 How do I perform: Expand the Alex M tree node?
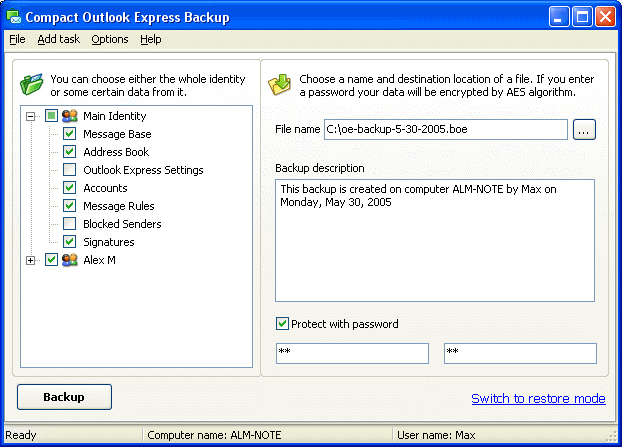31,260
